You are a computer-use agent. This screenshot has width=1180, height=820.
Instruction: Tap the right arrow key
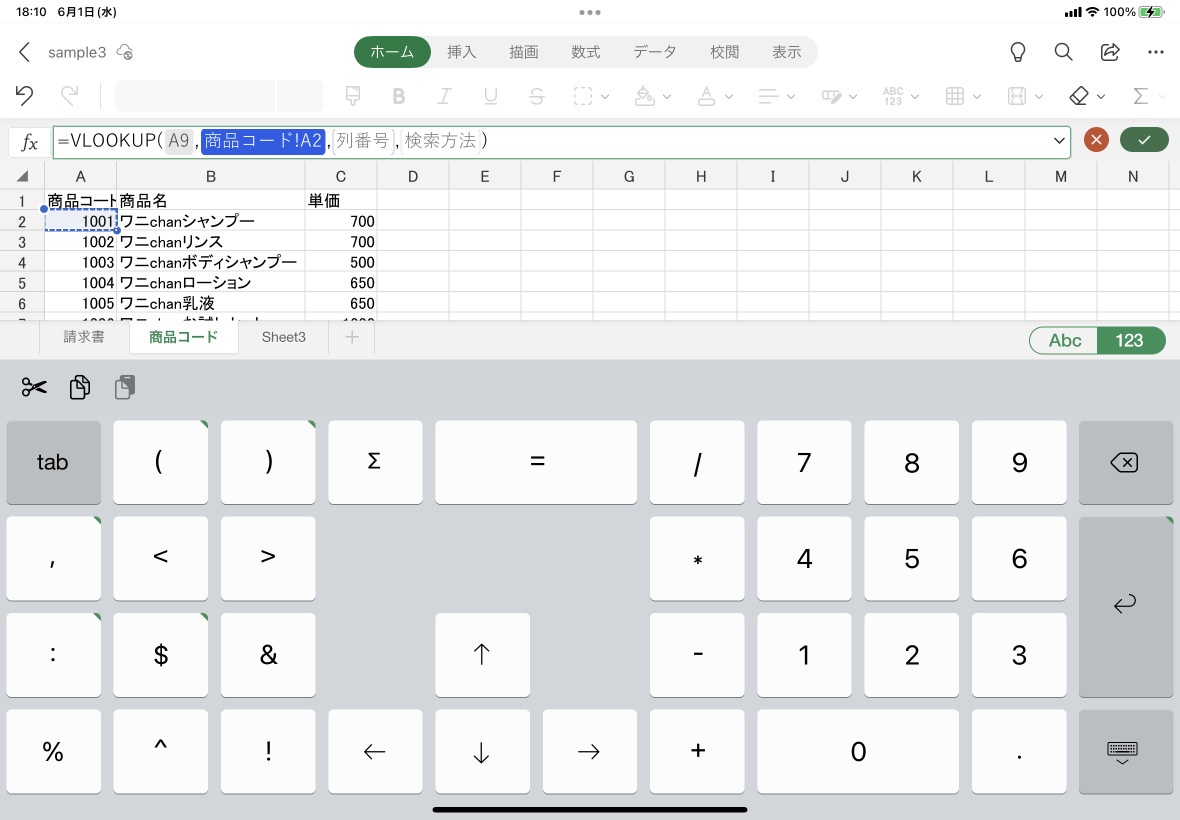[589, 751]
